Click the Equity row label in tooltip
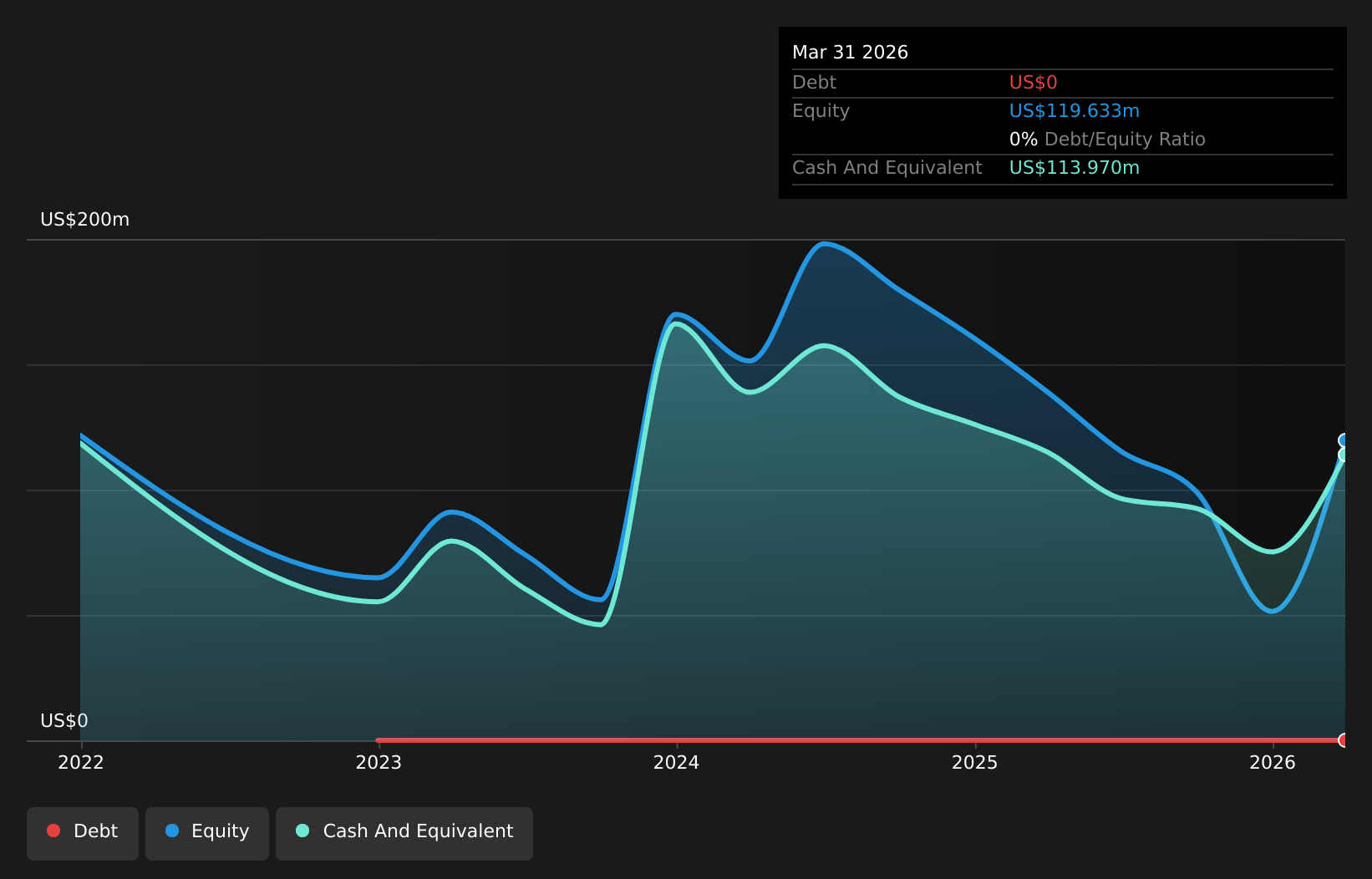This screenshot has width=1372, height=879. [821, 111]
